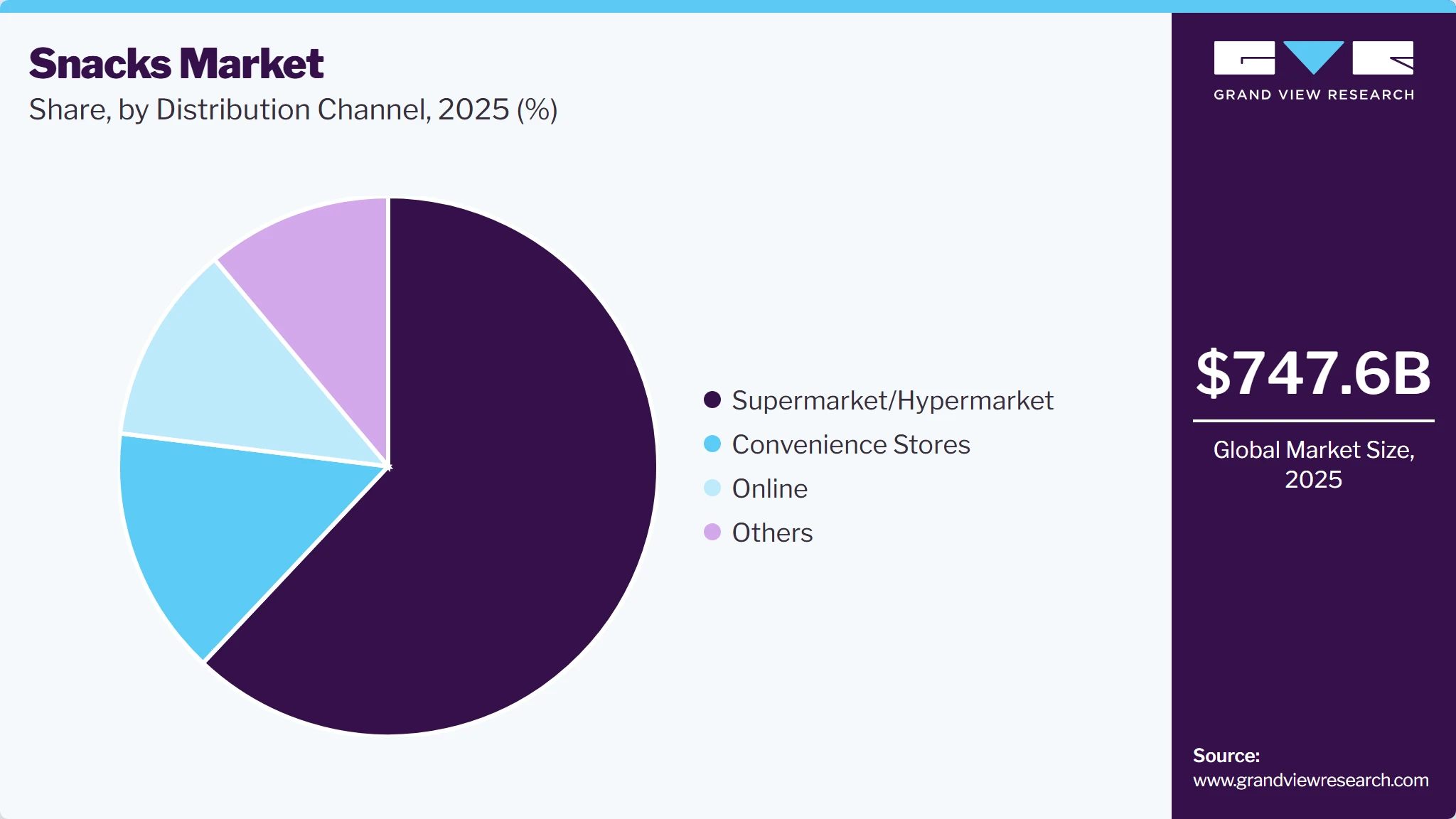Screen dimensions: 1456x819
Task: Click the Snacks Market title
Action: click(176, 63)
